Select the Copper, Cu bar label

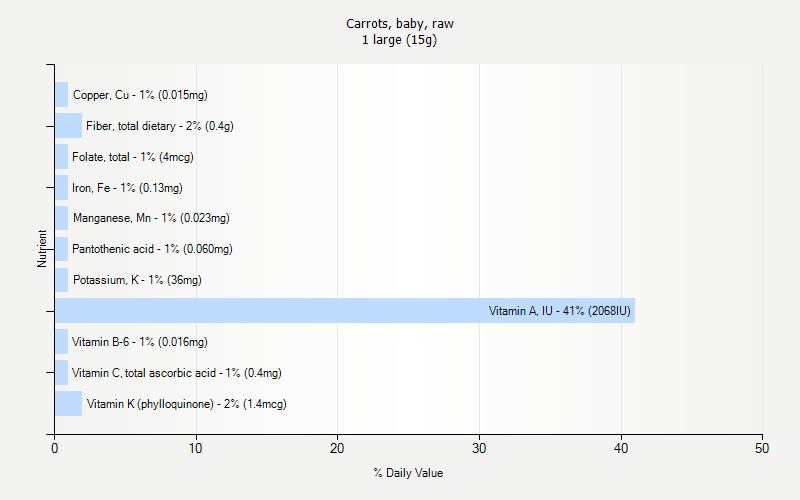(140, 95)
